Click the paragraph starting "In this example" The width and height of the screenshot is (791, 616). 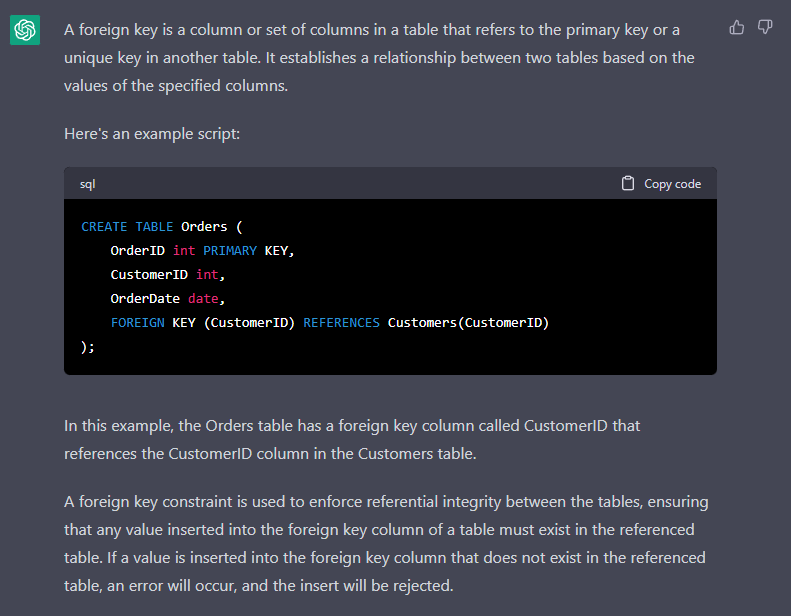352,439
